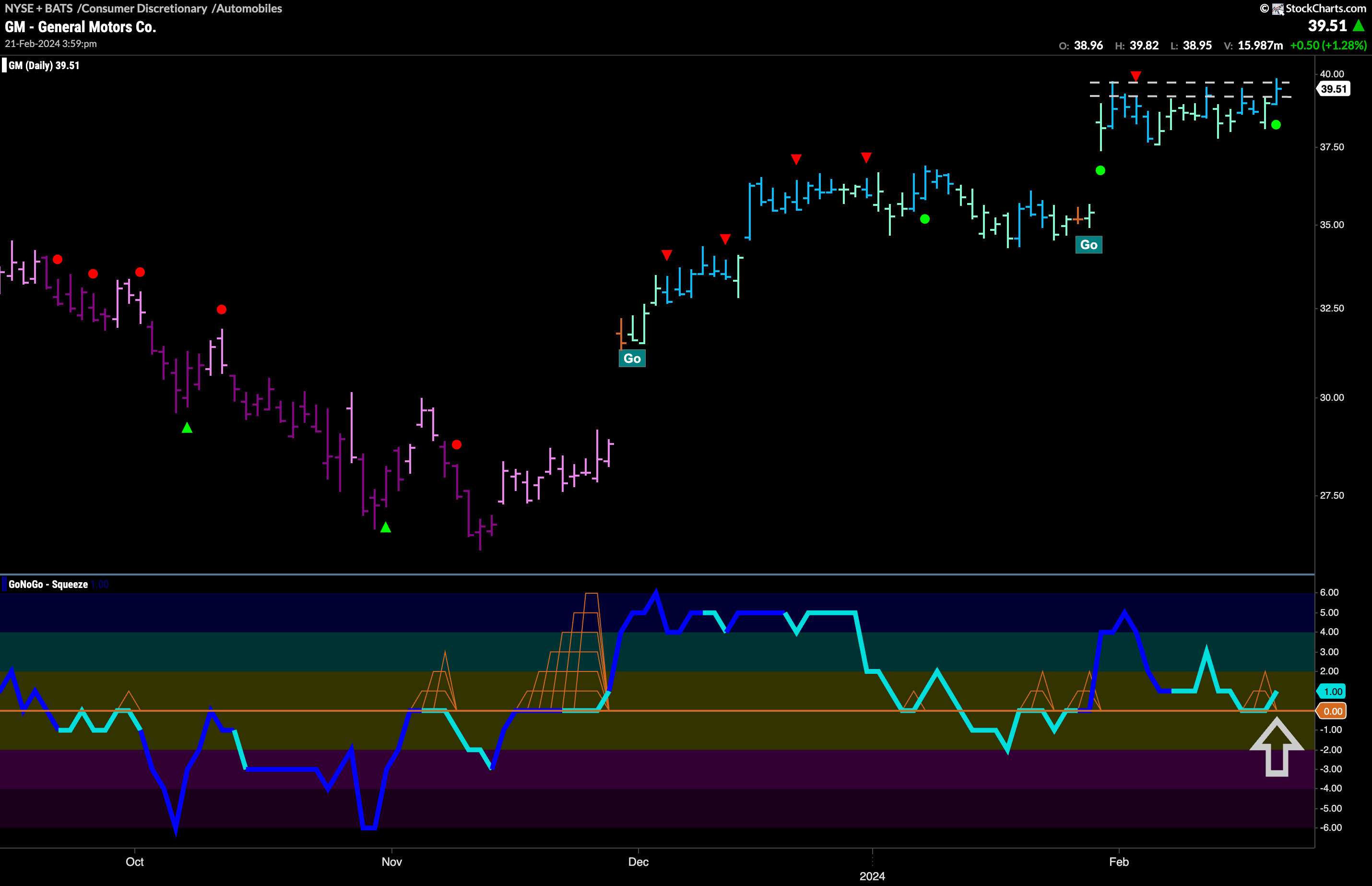Screen dimensions: 1372x886
Task: Click the green dot below the late-January gap
Action: [1100, 170]
